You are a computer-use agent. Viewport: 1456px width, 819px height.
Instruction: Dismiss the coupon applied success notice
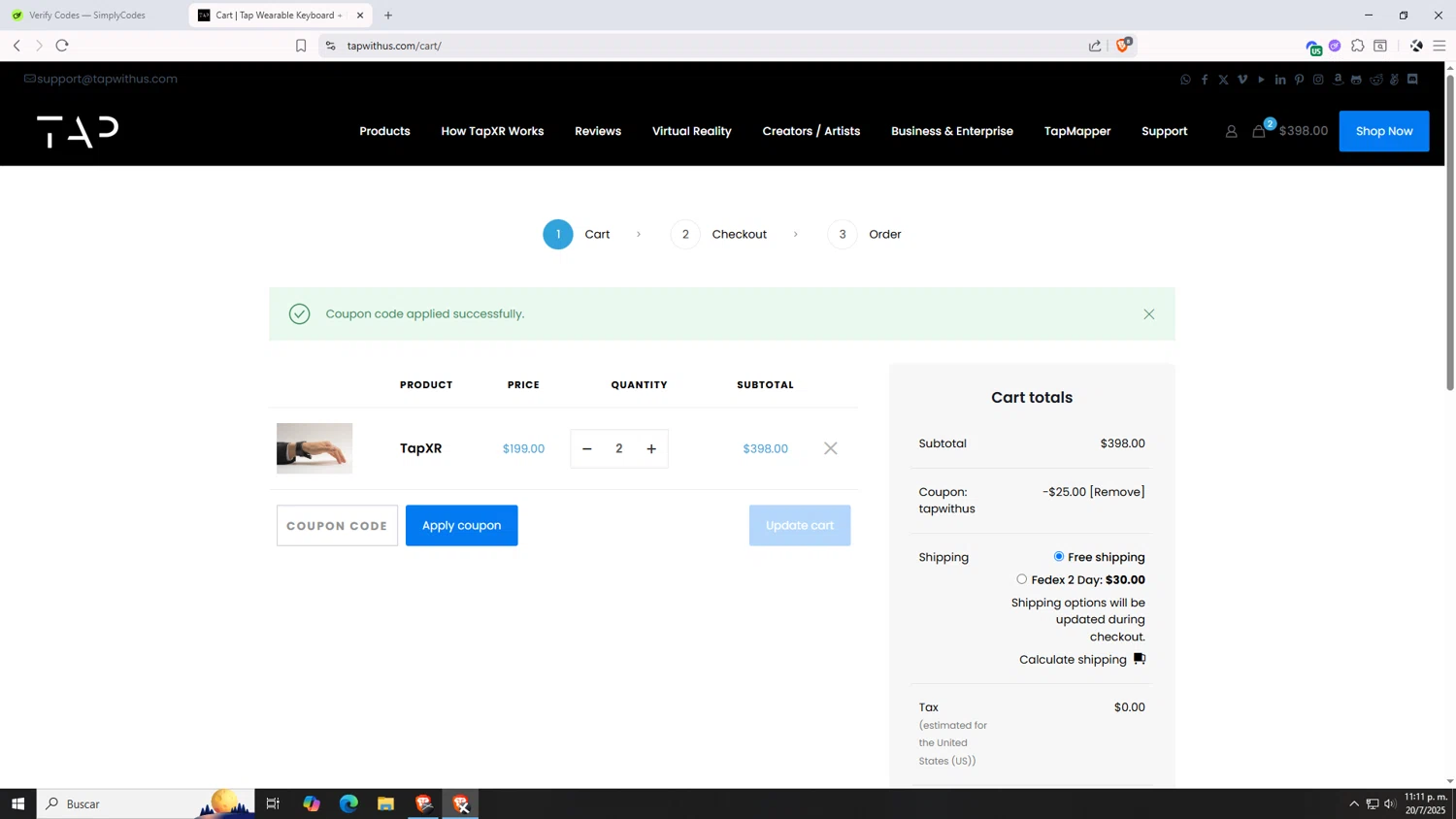[1148, 314]
